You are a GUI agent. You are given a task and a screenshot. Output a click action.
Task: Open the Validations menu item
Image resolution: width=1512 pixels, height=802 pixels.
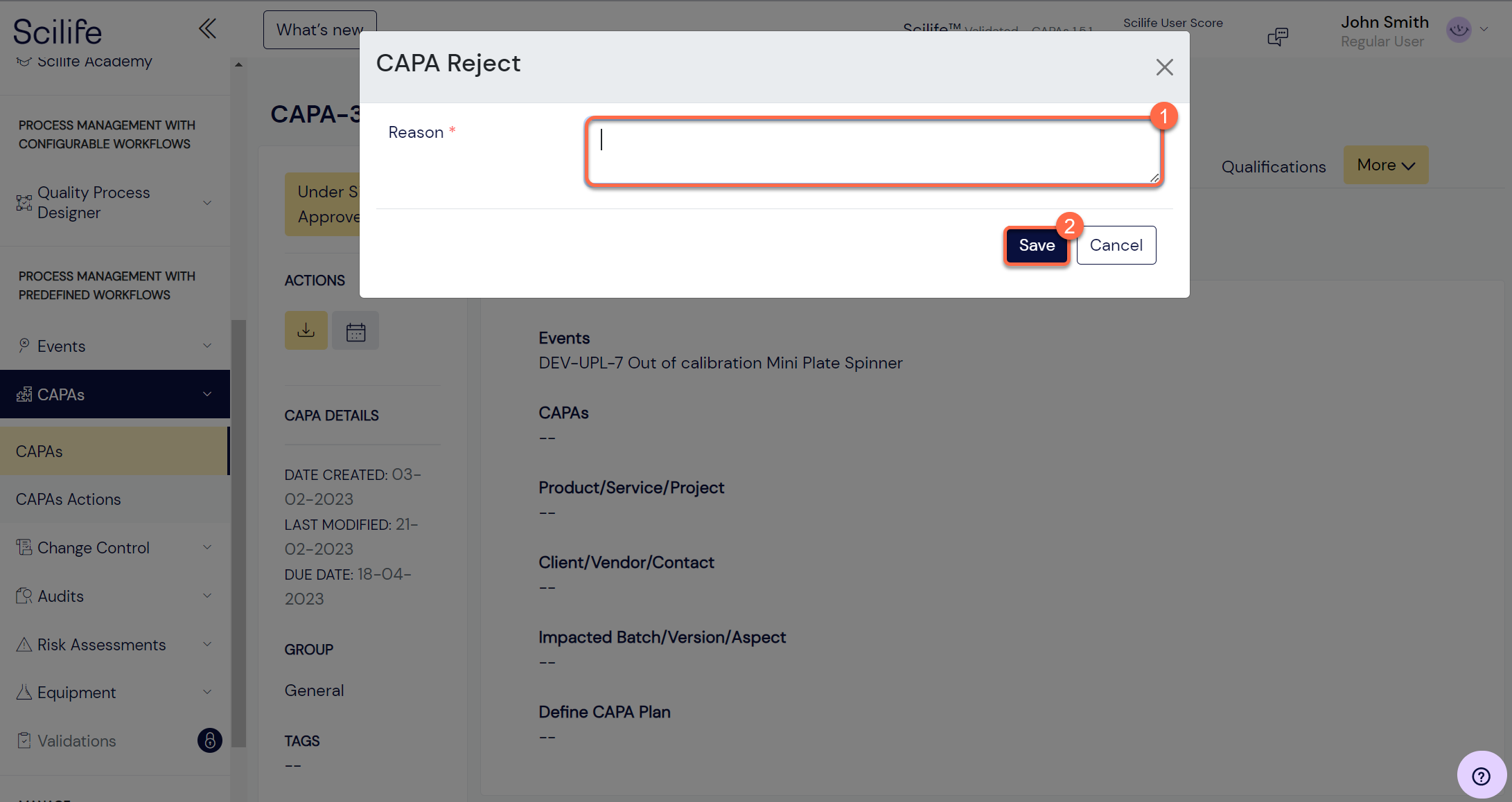pos(114,740)
